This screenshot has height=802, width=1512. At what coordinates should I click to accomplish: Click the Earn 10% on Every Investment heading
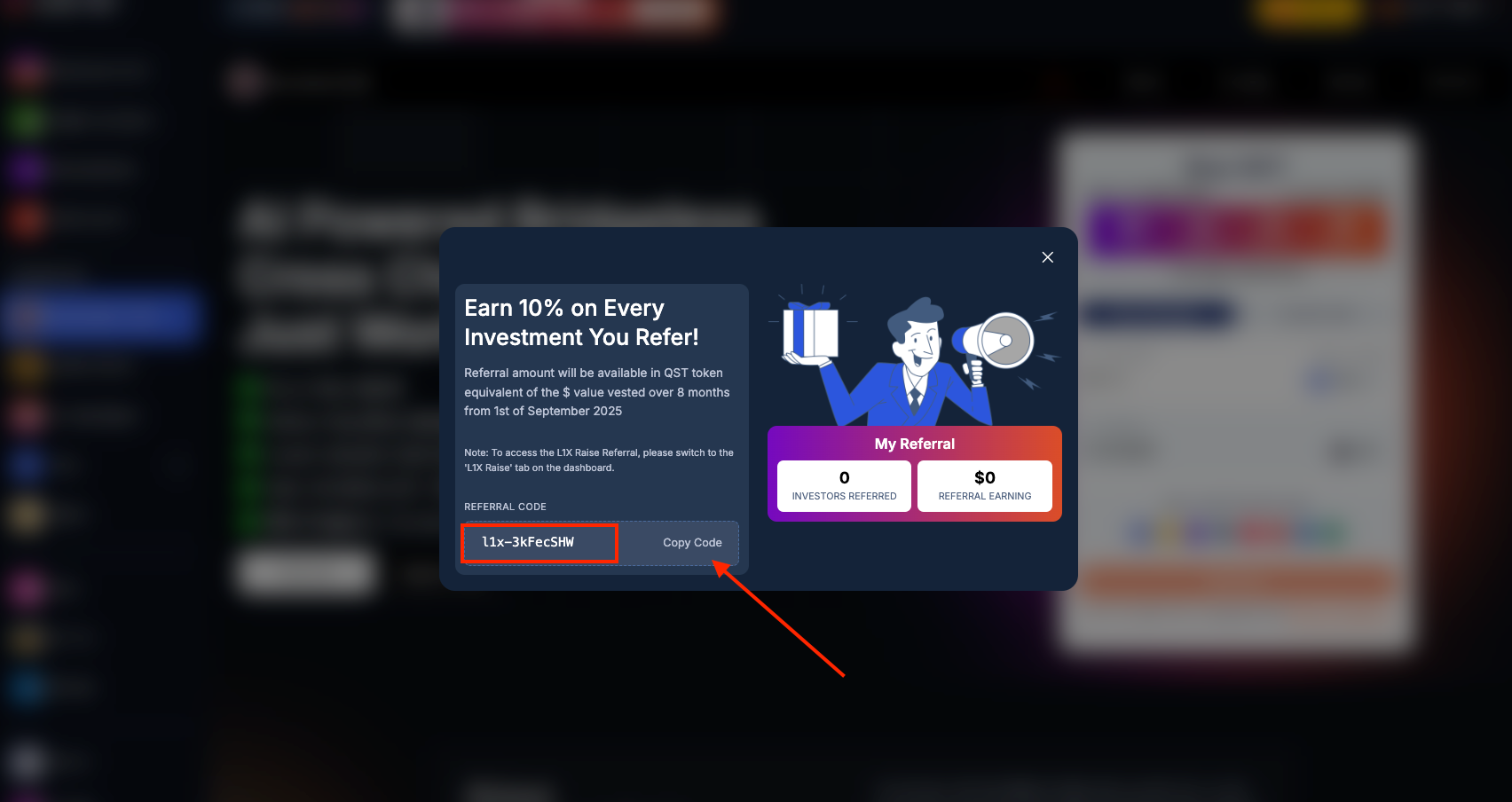coord(581,323)
